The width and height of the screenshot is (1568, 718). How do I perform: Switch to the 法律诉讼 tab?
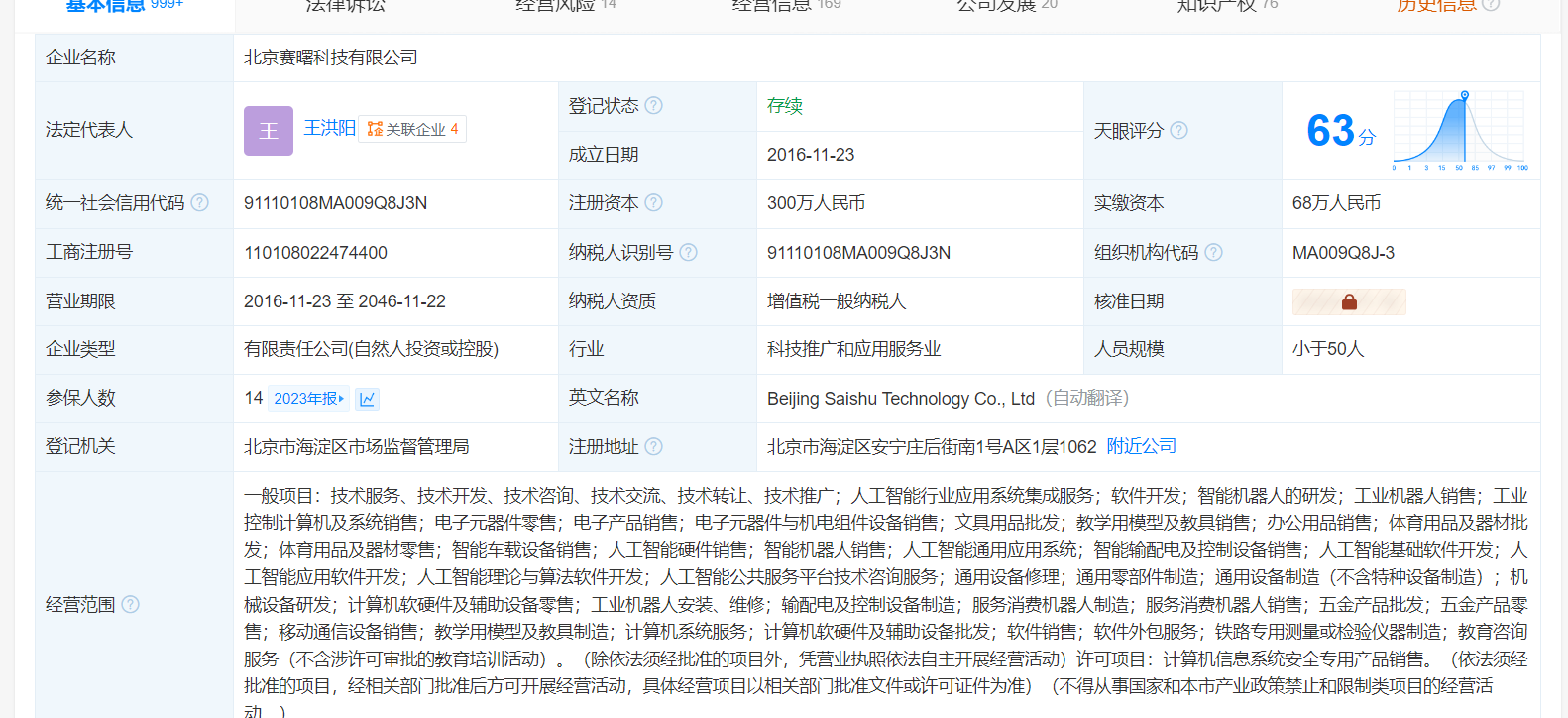(345, 5)
